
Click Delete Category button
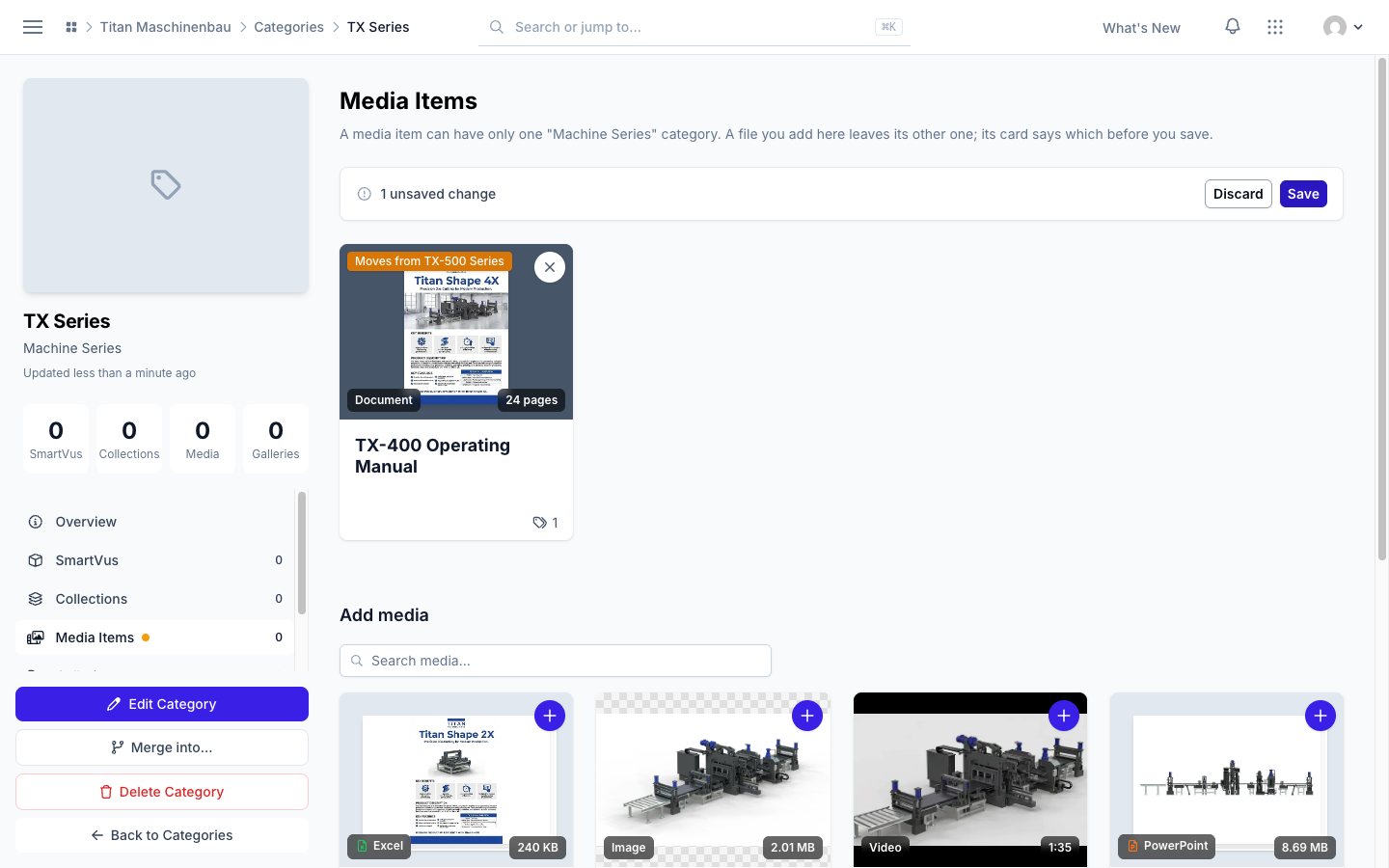(x=162, y=792)
